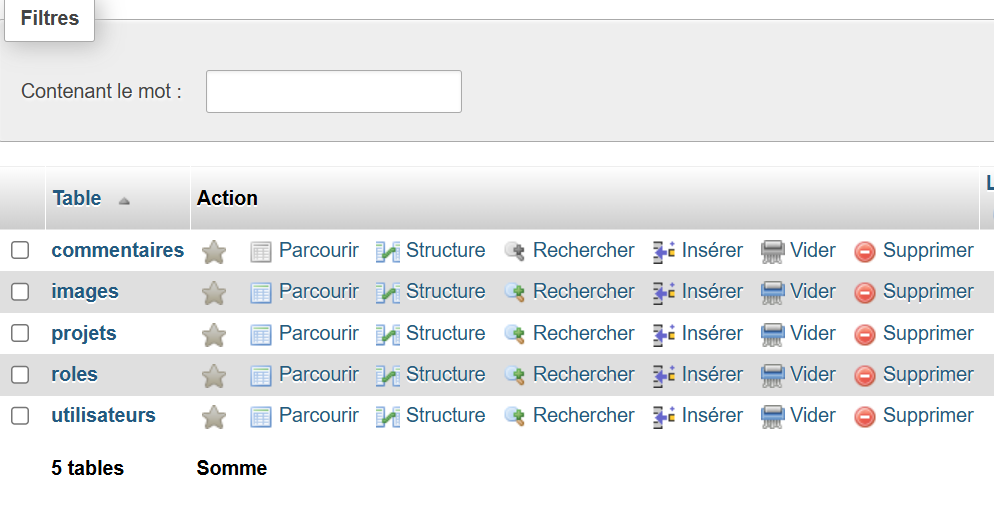Select the roles table checkbox

(20, 374)
